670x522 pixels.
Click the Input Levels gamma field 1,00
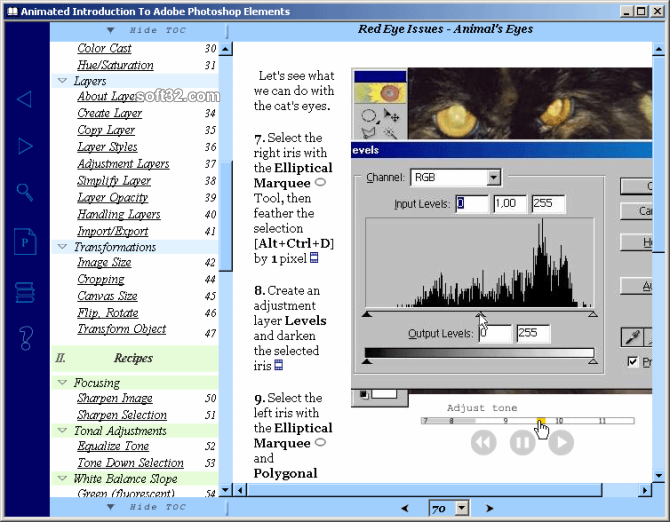(x=510, y=204)
